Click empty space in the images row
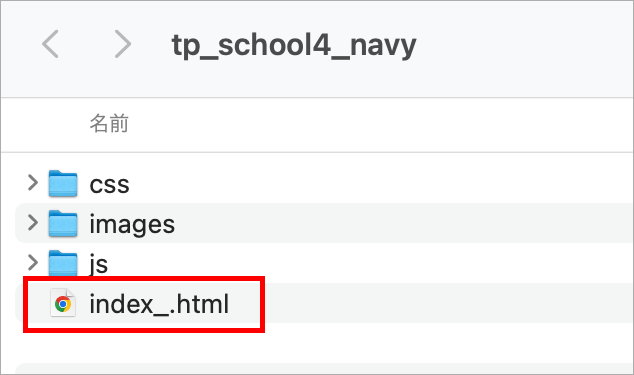This screenshot has width=634, height=375. [x=404, y=223]
